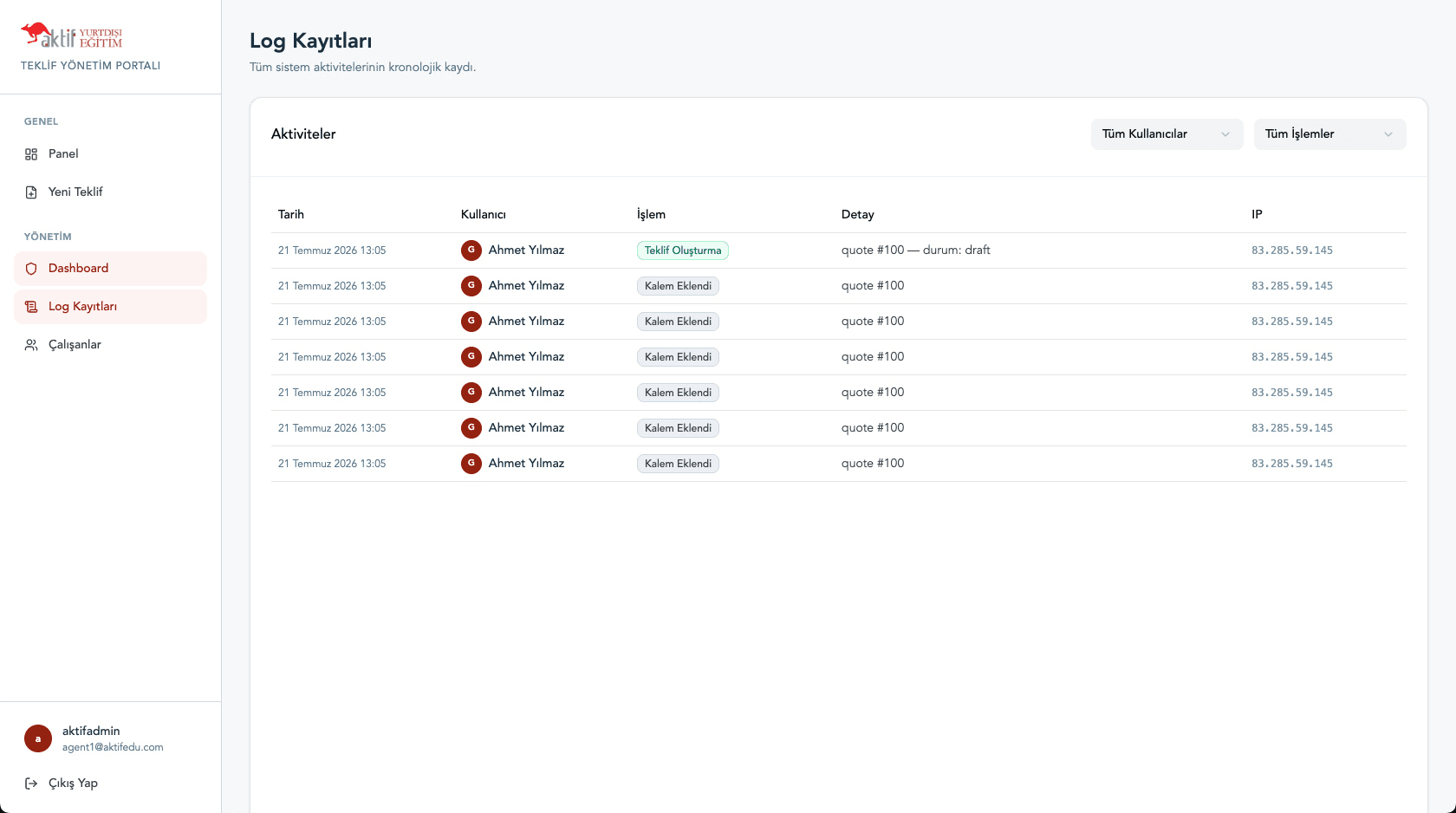
Task: Click the Log Kayıtları scroll icon
Action: coord(31,307)
